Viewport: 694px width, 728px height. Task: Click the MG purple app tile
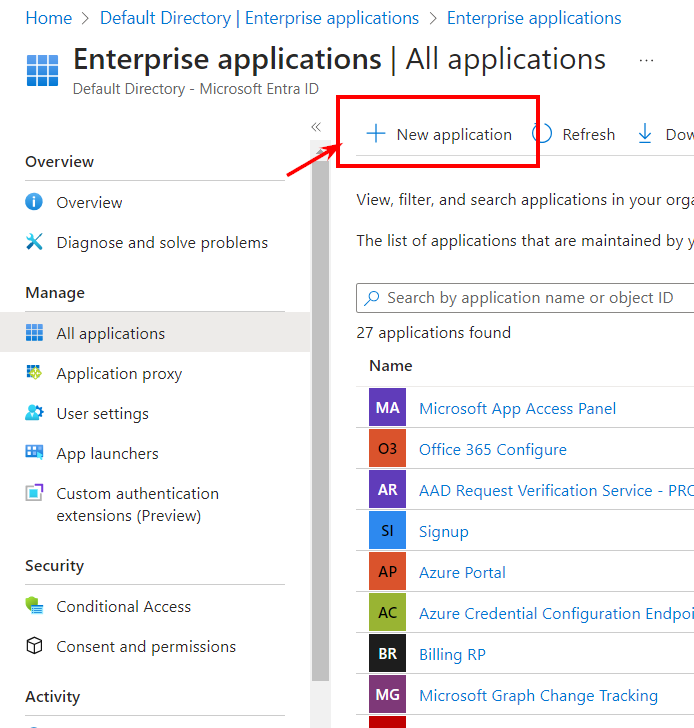click(387, 694)
